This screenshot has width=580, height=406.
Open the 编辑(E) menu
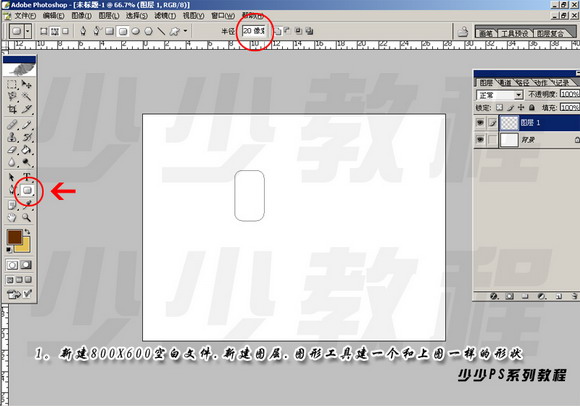(x=53, y=16)
